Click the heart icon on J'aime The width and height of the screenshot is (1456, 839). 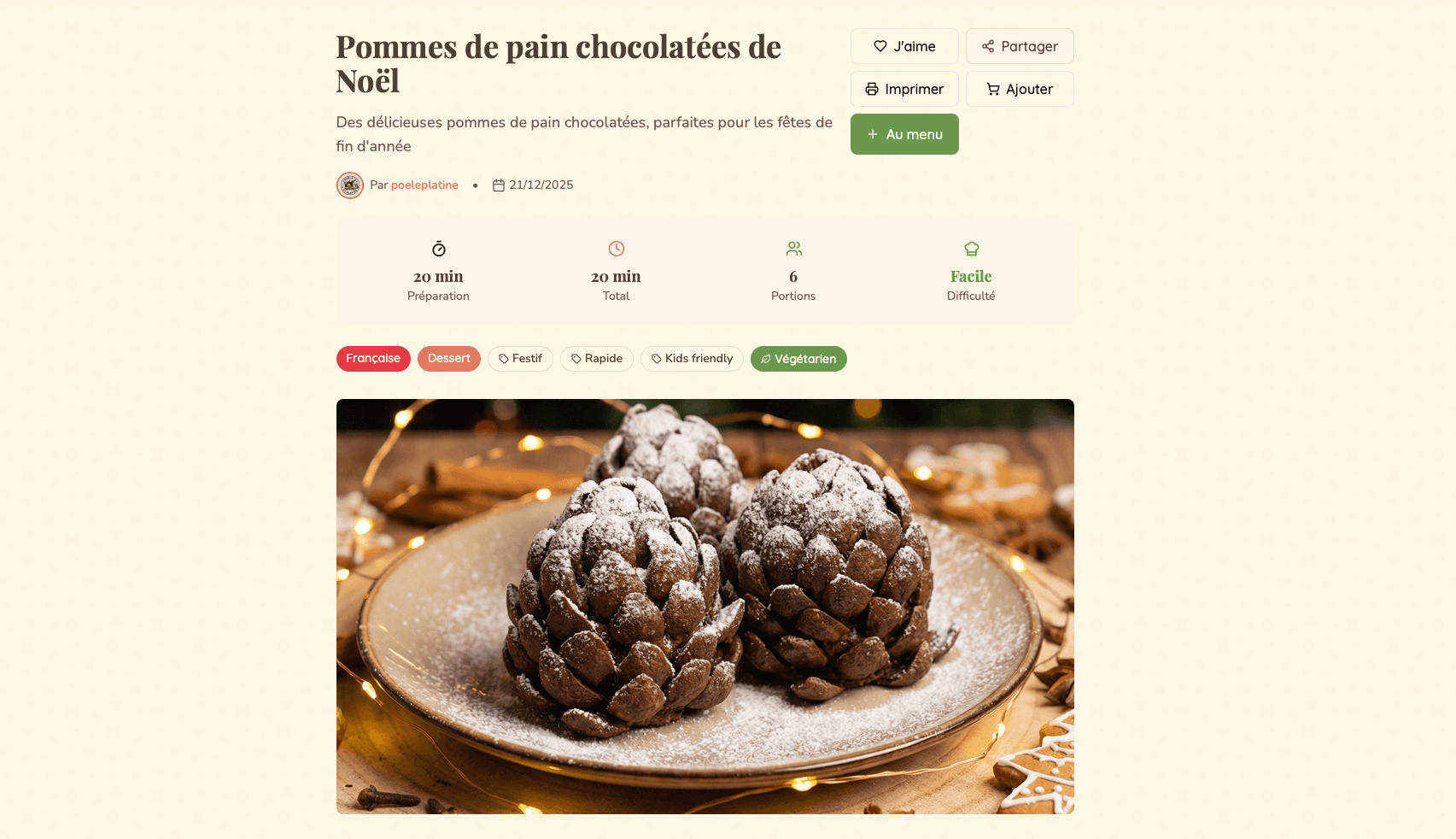coord(880,46)
